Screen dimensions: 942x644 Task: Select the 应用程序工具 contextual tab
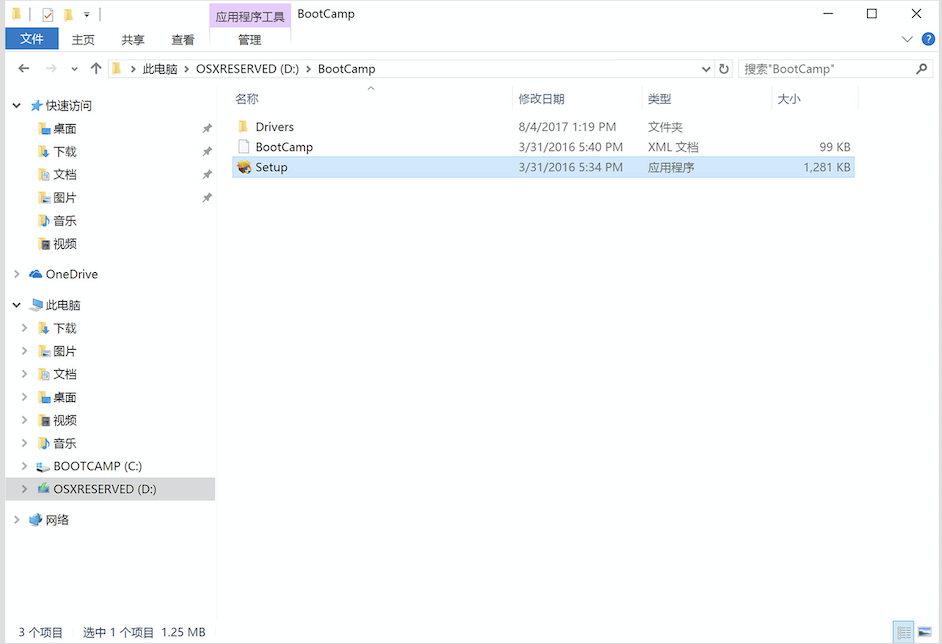click(x=250, y=16)
